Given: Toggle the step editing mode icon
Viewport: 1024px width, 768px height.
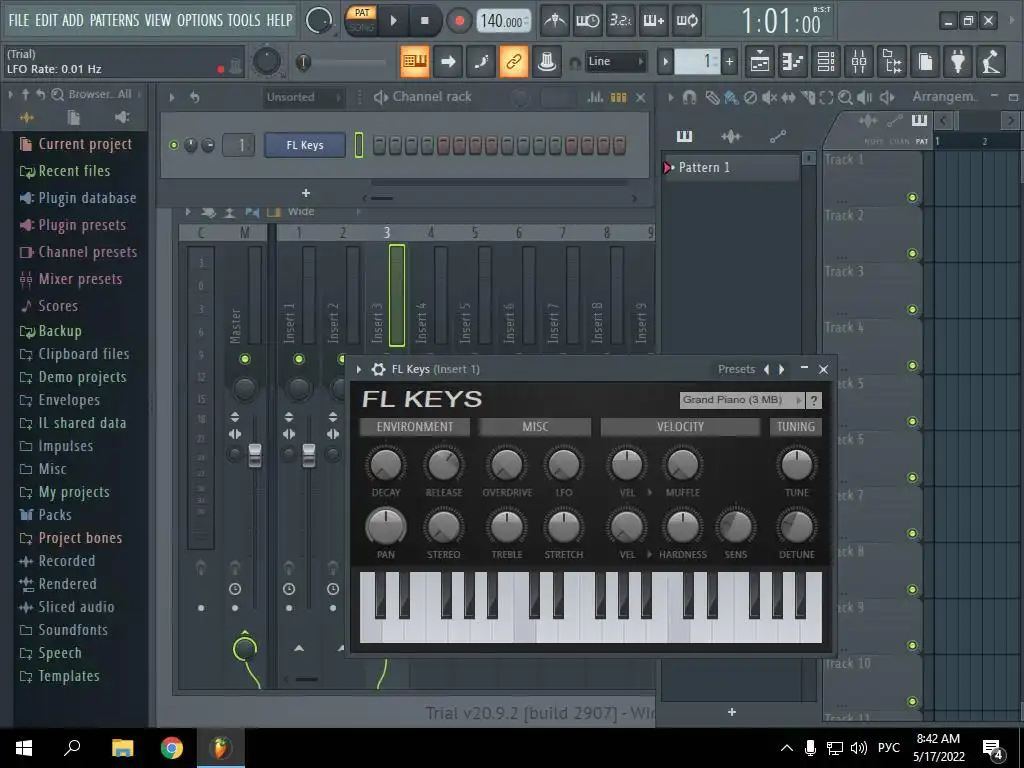Looking at the screenshot, I should 481,62.
